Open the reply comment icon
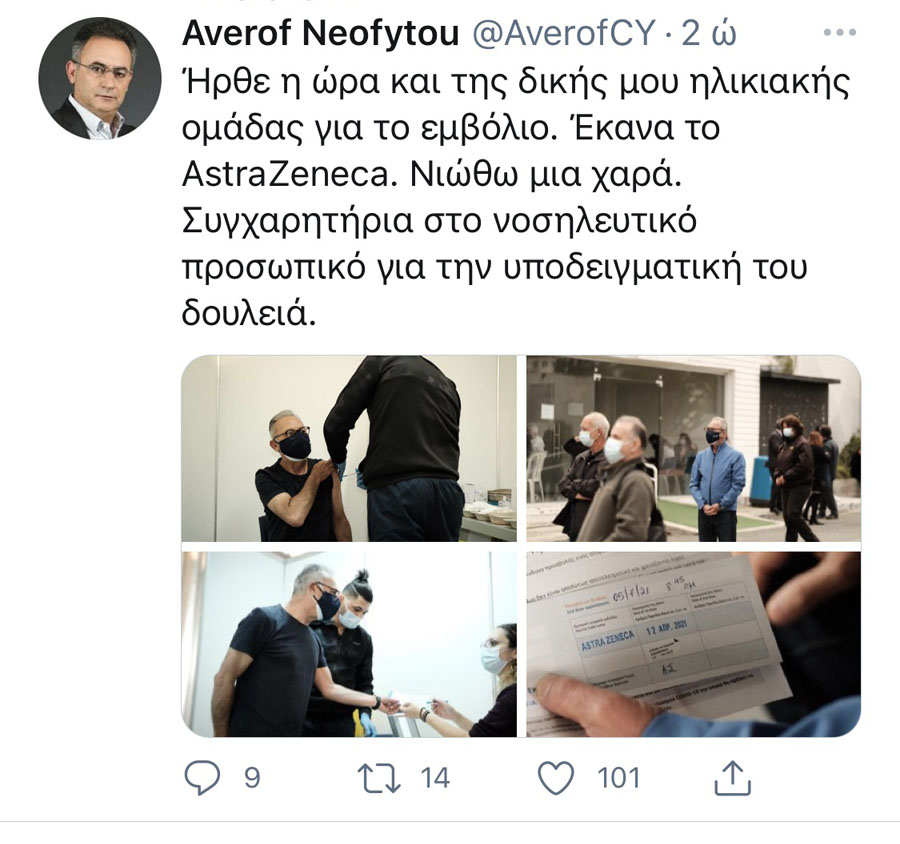 pos(202,777)
